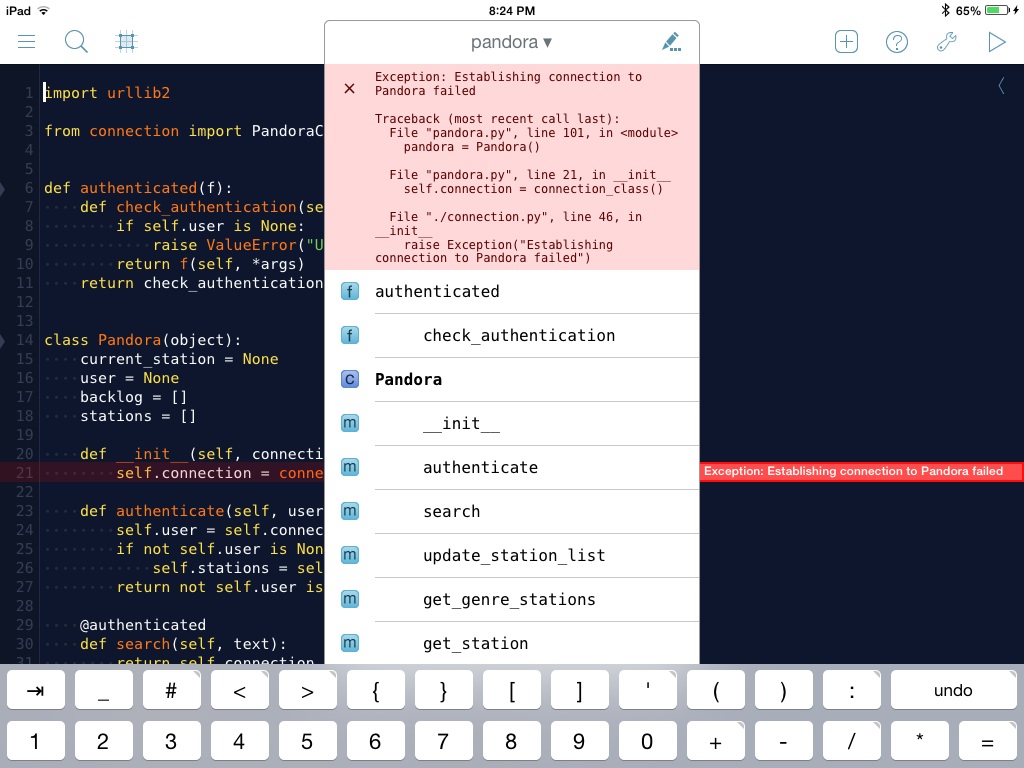Jump to update_station_list method
Viewport: 1024px width, 768px height.
click(511, 556)
